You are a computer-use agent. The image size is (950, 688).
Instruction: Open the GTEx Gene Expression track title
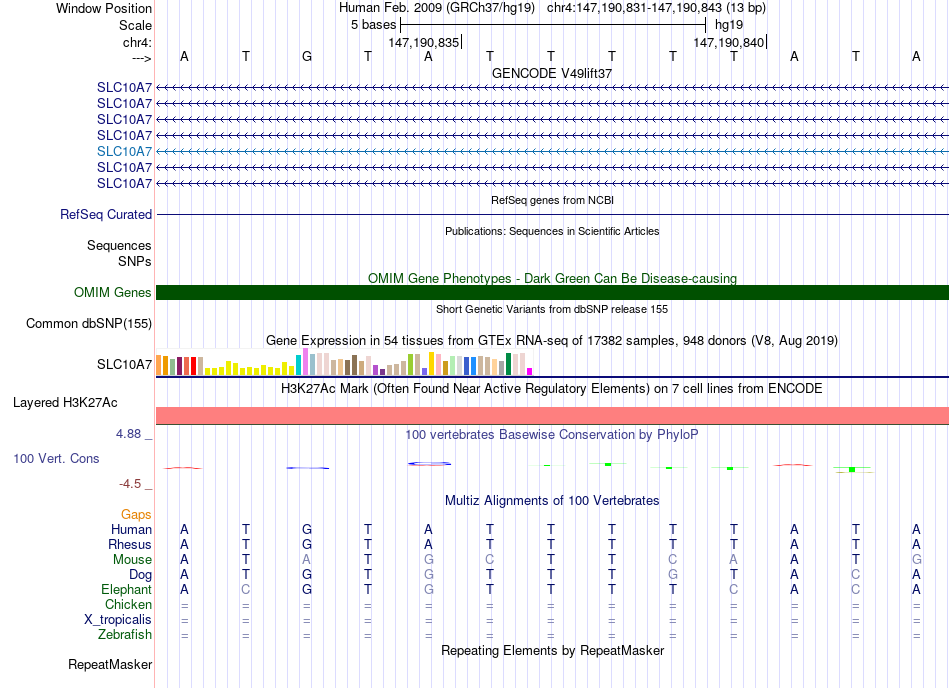pos(552,340)
